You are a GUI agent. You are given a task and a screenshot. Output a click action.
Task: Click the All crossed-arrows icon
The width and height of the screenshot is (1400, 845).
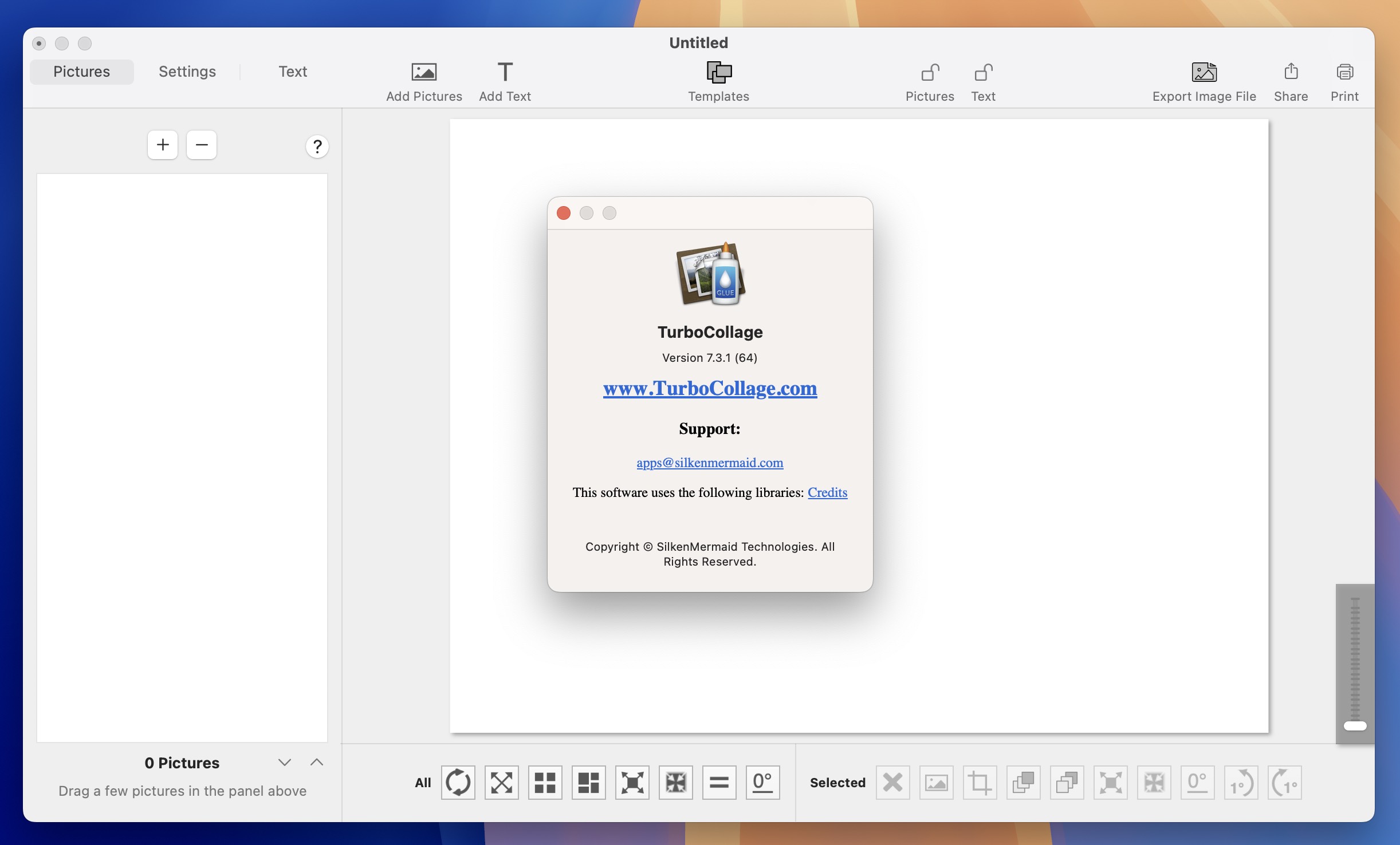(502, 782)
